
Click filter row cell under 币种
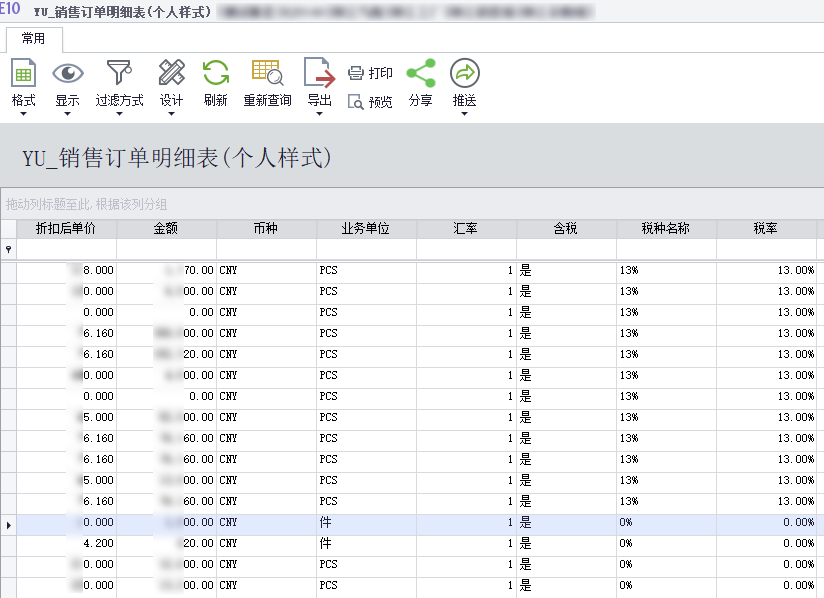pyautogui.click(x=266, y=250)
